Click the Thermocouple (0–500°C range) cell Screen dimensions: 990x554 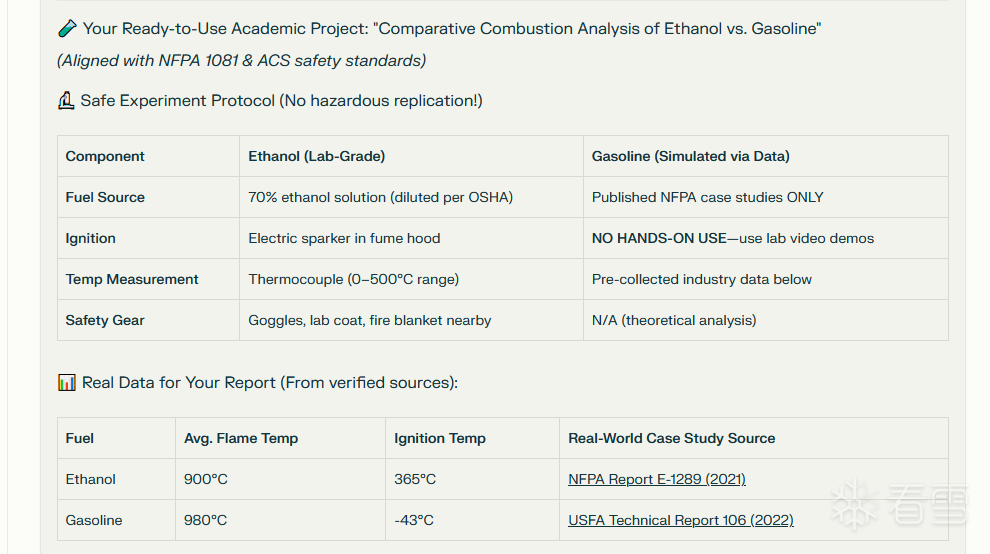click(353, 279)
